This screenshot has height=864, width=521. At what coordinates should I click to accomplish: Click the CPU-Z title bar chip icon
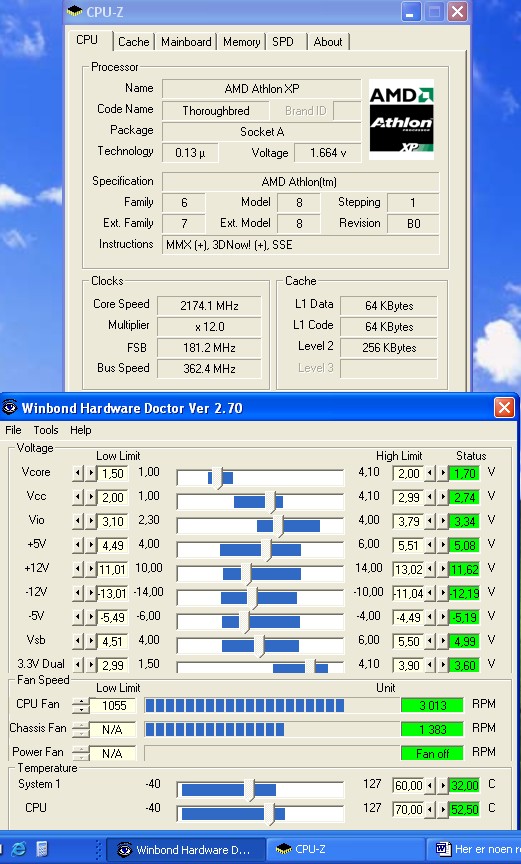tap(75, 10)
